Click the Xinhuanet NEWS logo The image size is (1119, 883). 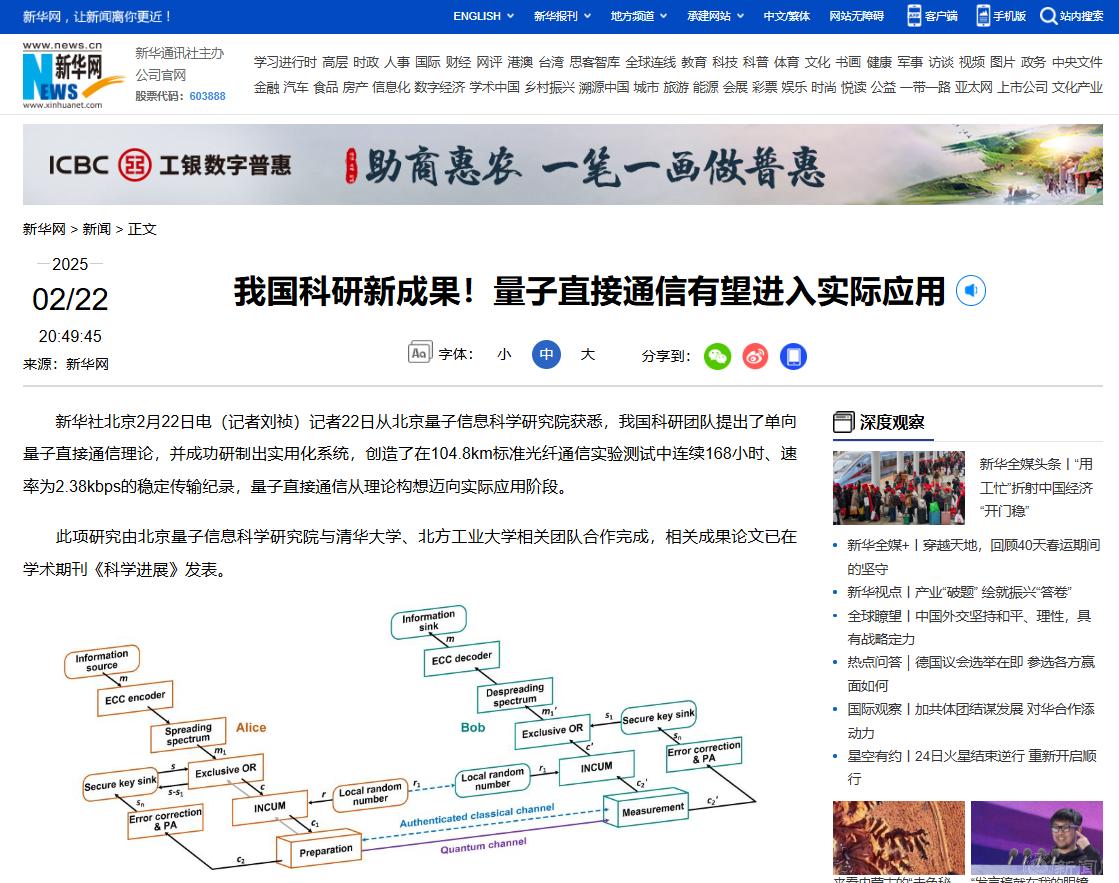pos(65,75)
